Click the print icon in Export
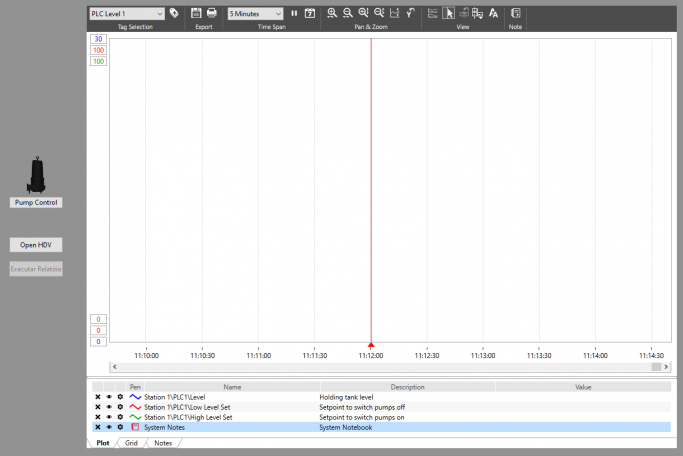The image size is (683, 456). click(211, 13)
